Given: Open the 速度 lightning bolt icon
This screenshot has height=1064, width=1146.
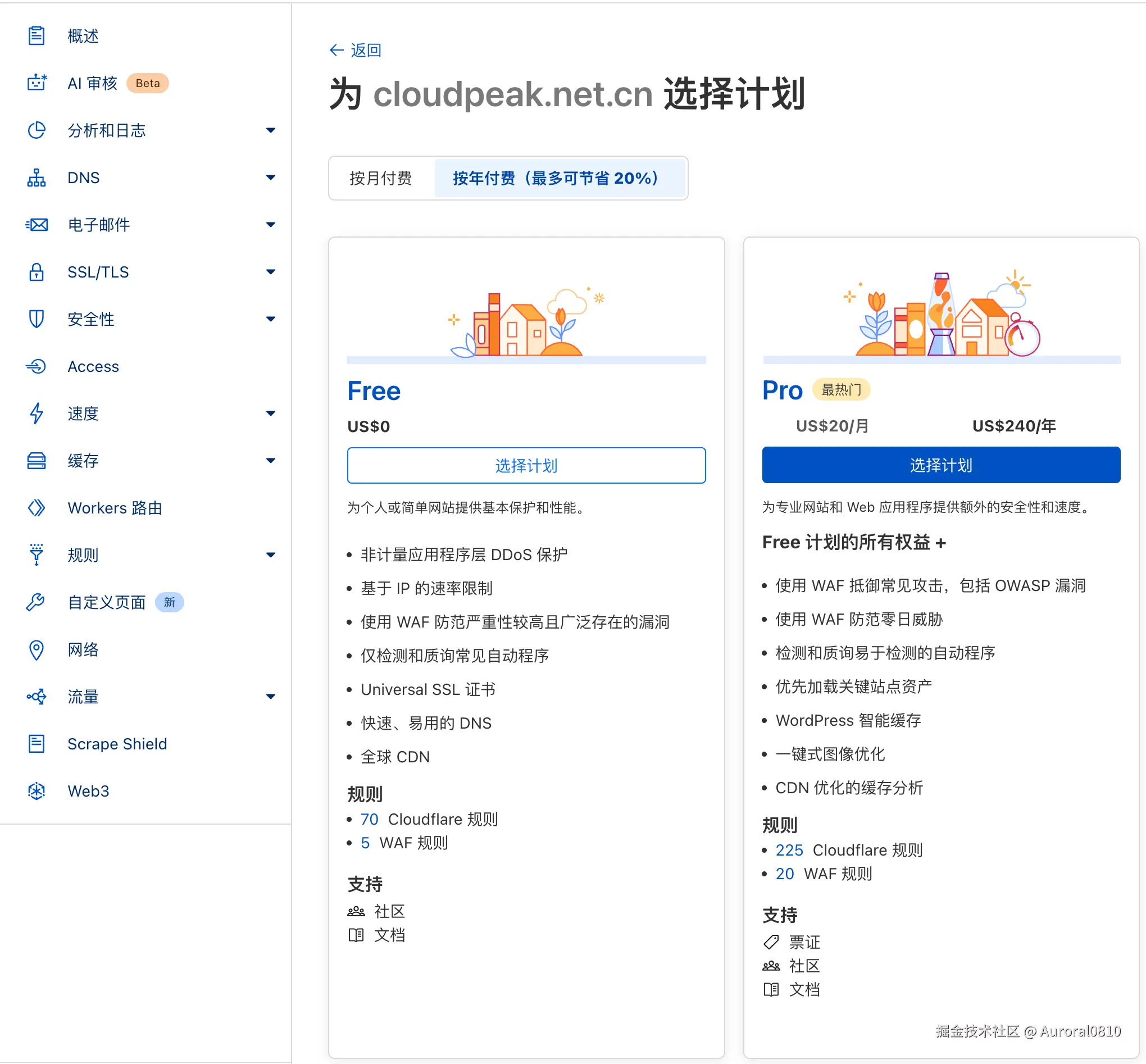Looking at the screenshot, I should coord(37,413).
